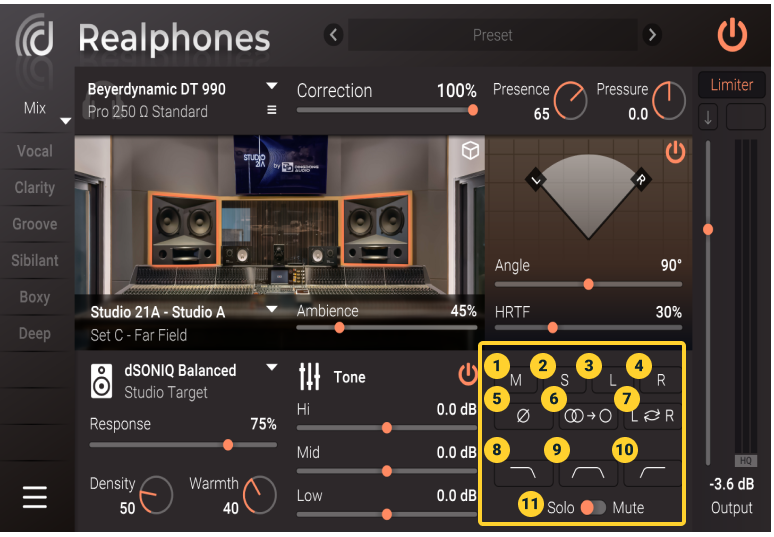Adjust the Low tone slider handle

(x=387, y=514)
